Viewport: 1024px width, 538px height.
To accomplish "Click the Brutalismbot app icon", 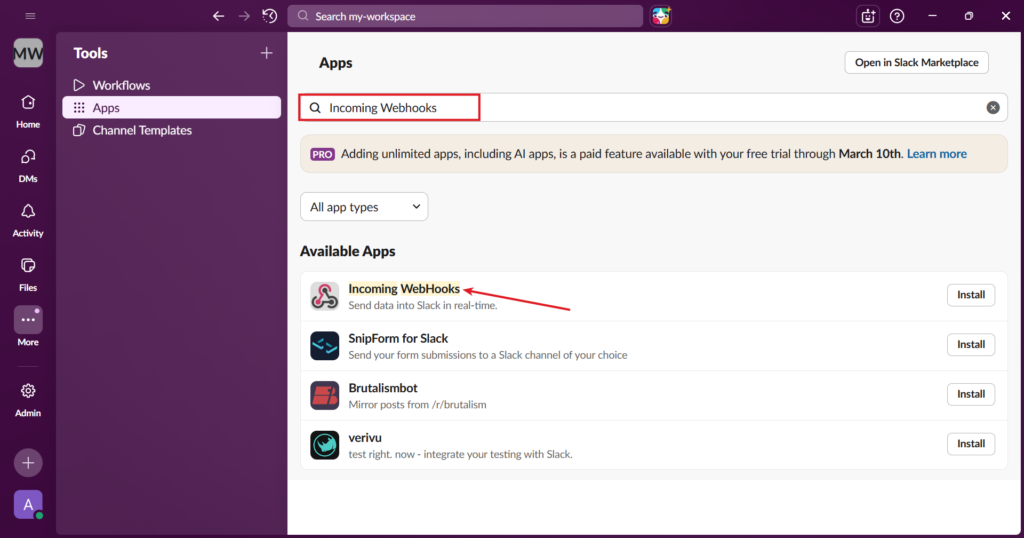I will [x=325, y=396].
